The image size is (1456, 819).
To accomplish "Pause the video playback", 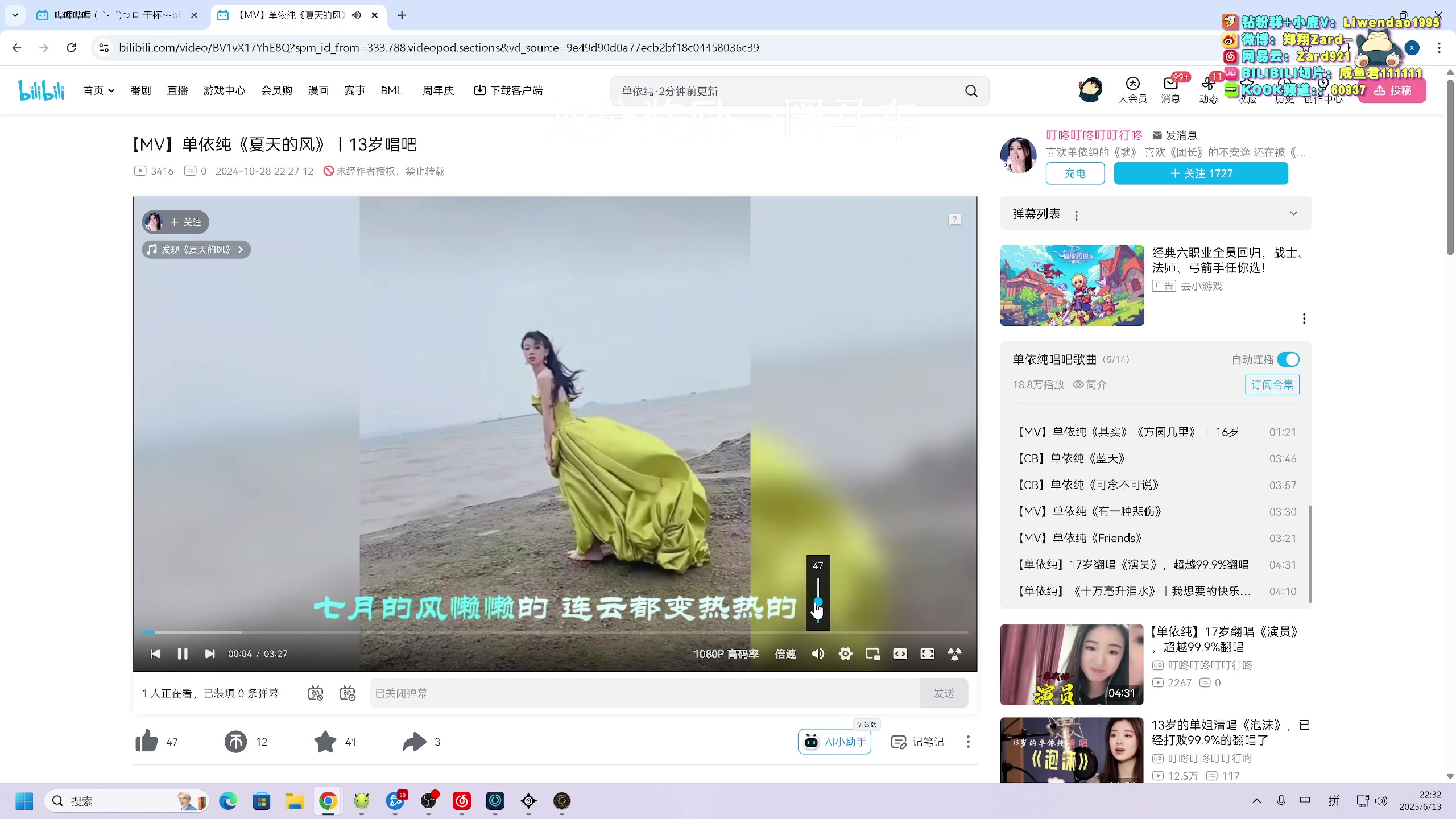I will [x=183, y=653].
